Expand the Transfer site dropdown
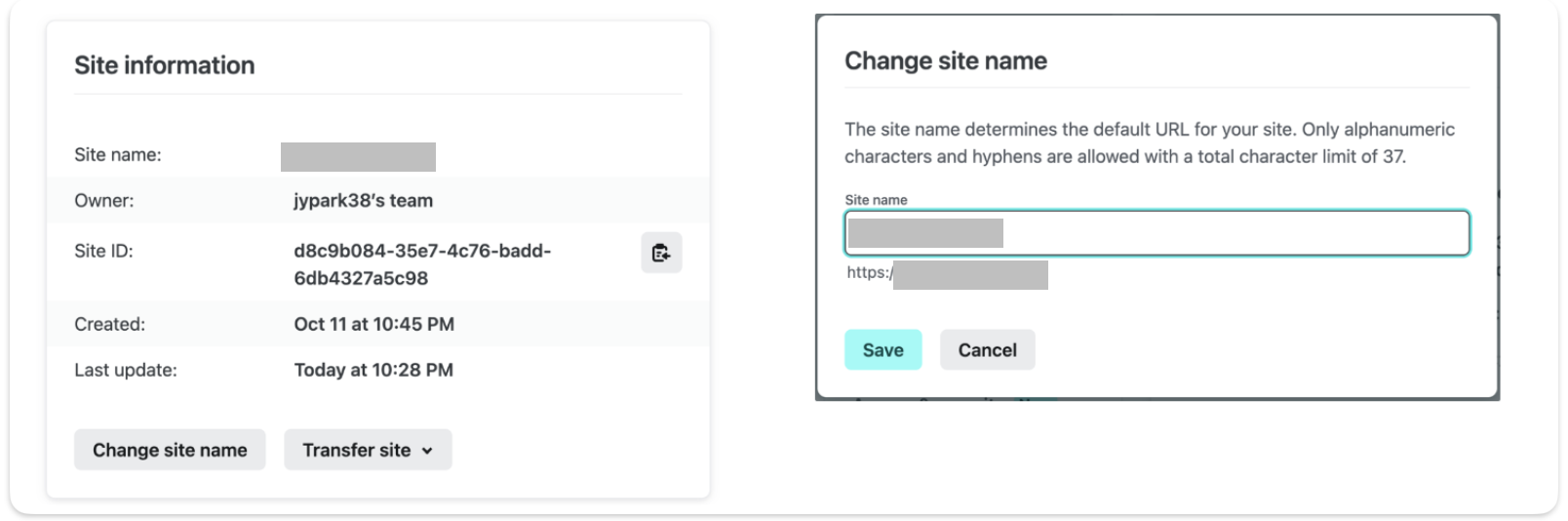 (368, 450)
